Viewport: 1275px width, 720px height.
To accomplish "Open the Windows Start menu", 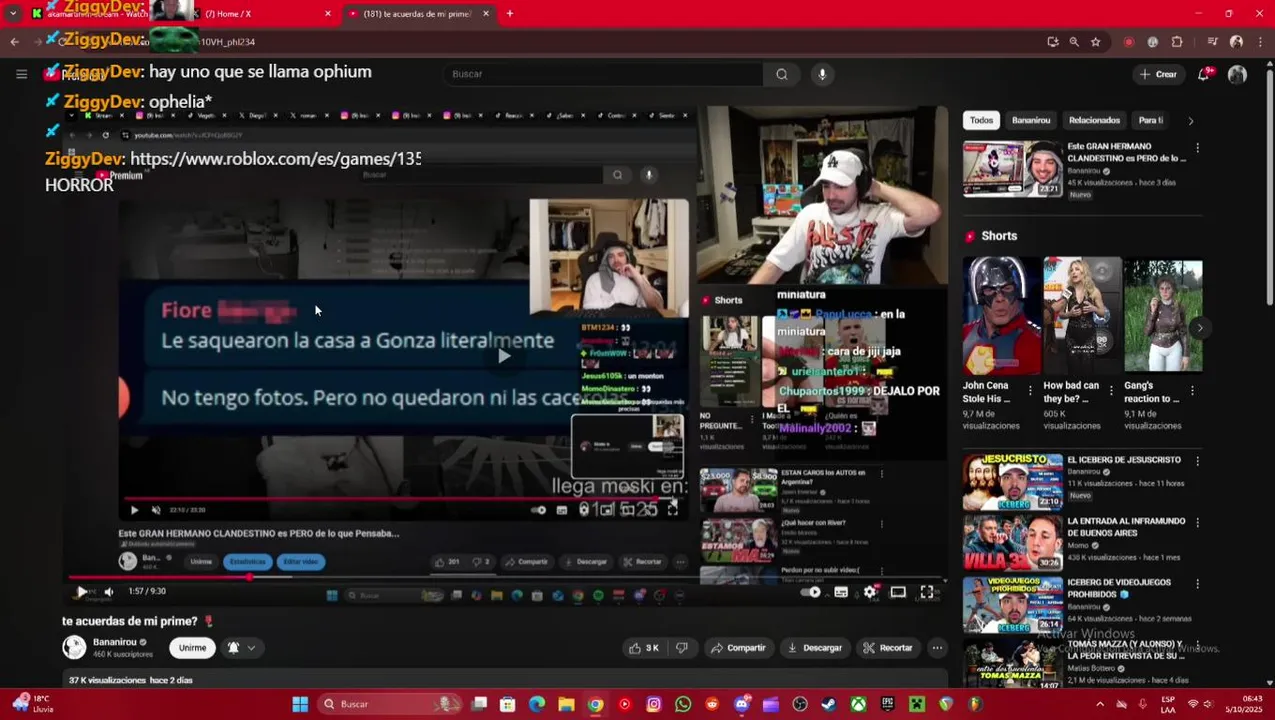I will coord(300,704).
